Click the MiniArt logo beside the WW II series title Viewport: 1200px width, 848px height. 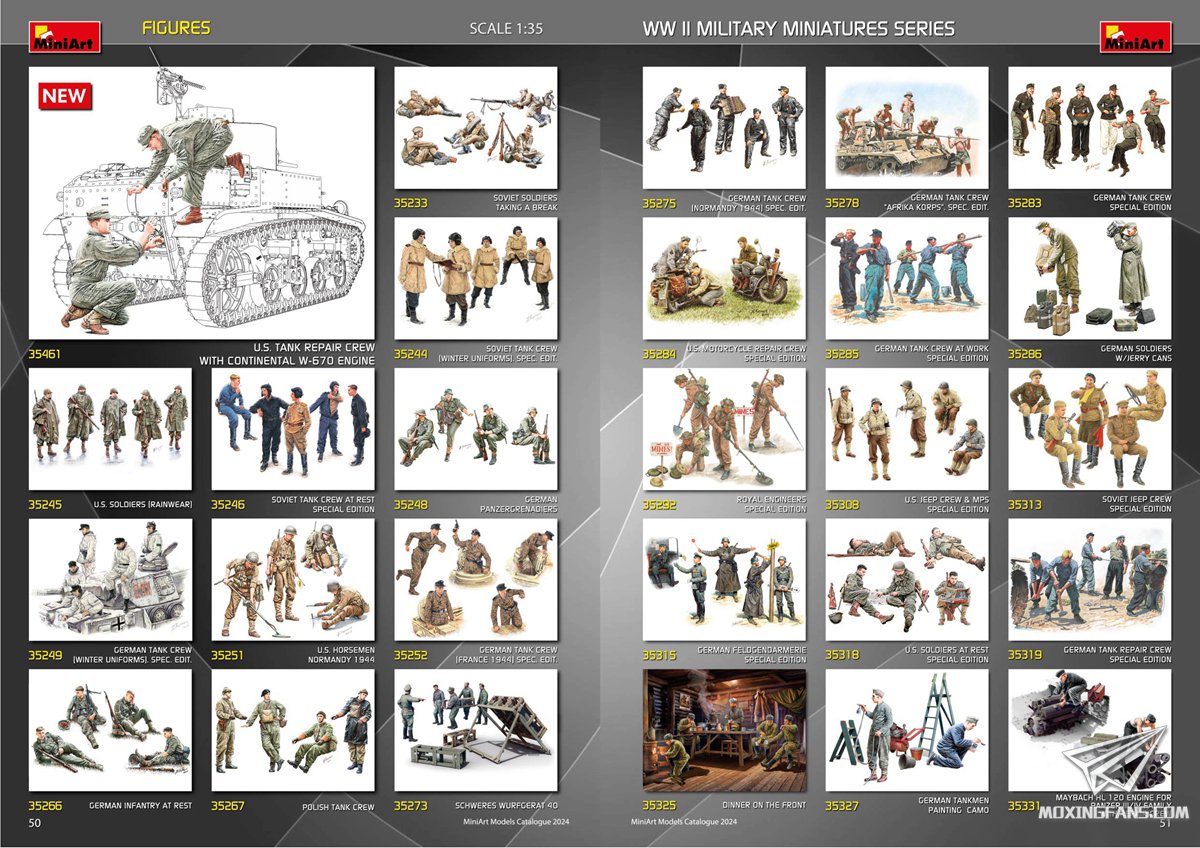(x=1135, y=37)
